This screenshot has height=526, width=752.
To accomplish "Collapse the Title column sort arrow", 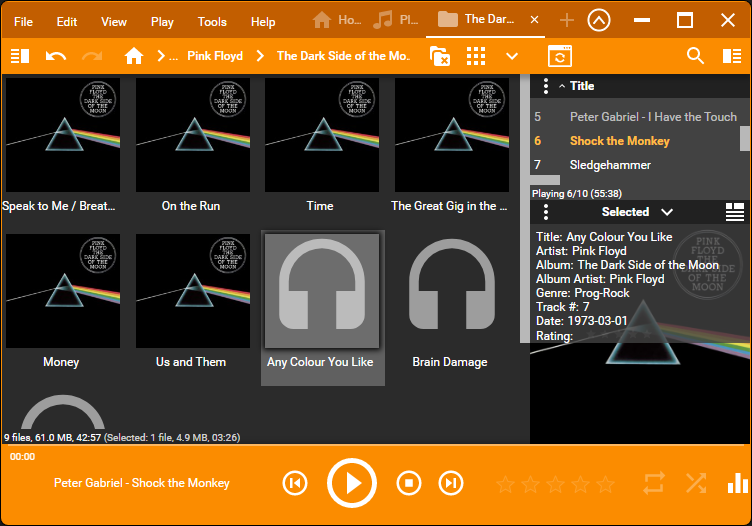I will (561, 87).
